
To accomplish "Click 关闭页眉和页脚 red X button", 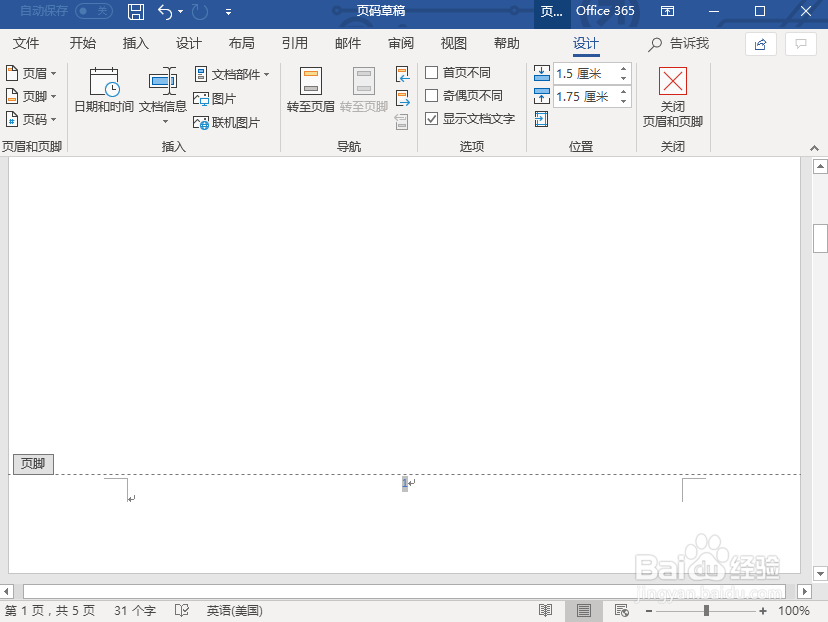I will (x=673, y=97).
